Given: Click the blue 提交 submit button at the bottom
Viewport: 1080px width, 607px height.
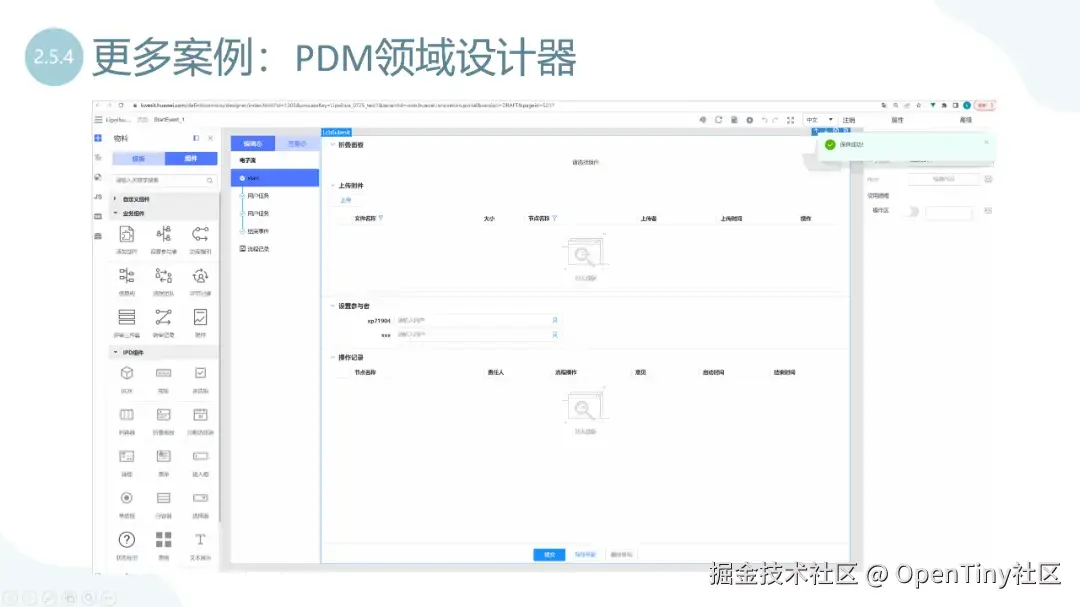Looking at the screenshot, I should pos(548,553).
